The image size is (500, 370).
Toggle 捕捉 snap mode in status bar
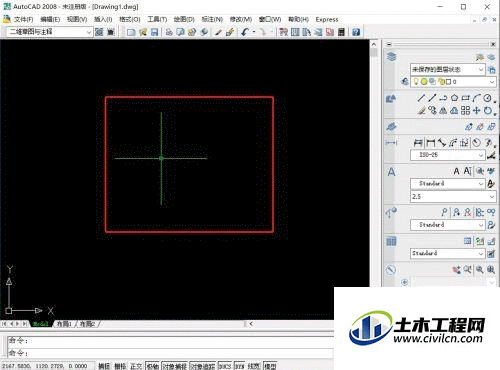click(104, 366)
